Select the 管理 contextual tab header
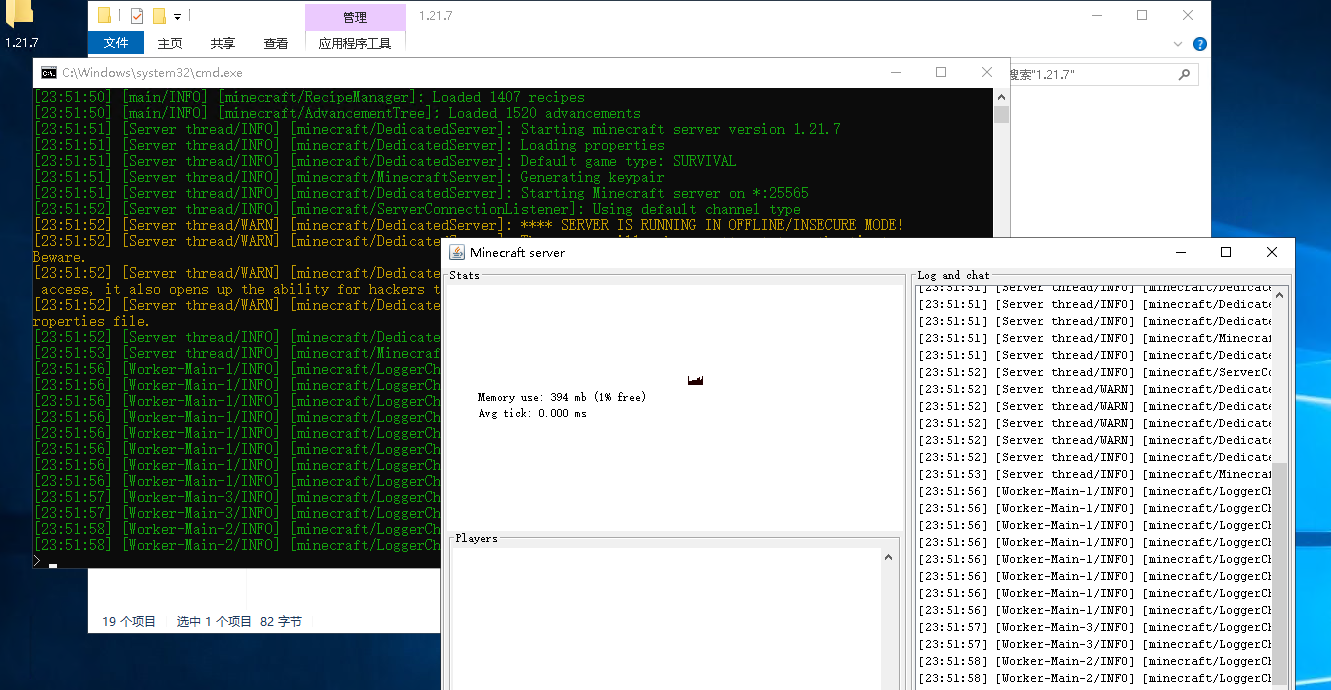Viewport: 1331px width, 690px height. (355, 17)
